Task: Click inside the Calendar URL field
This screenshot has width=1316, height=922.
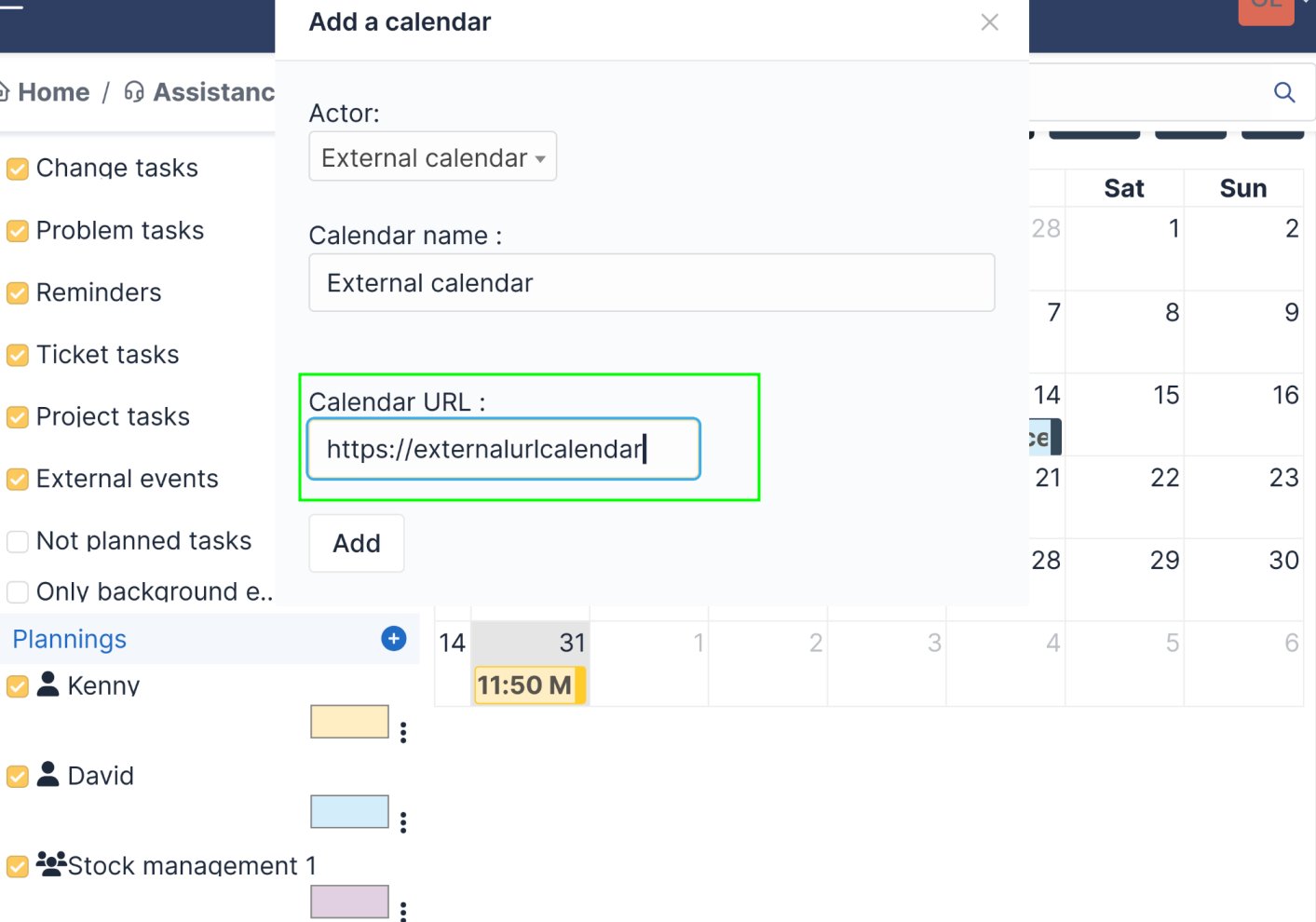Action: click(503, 449)
